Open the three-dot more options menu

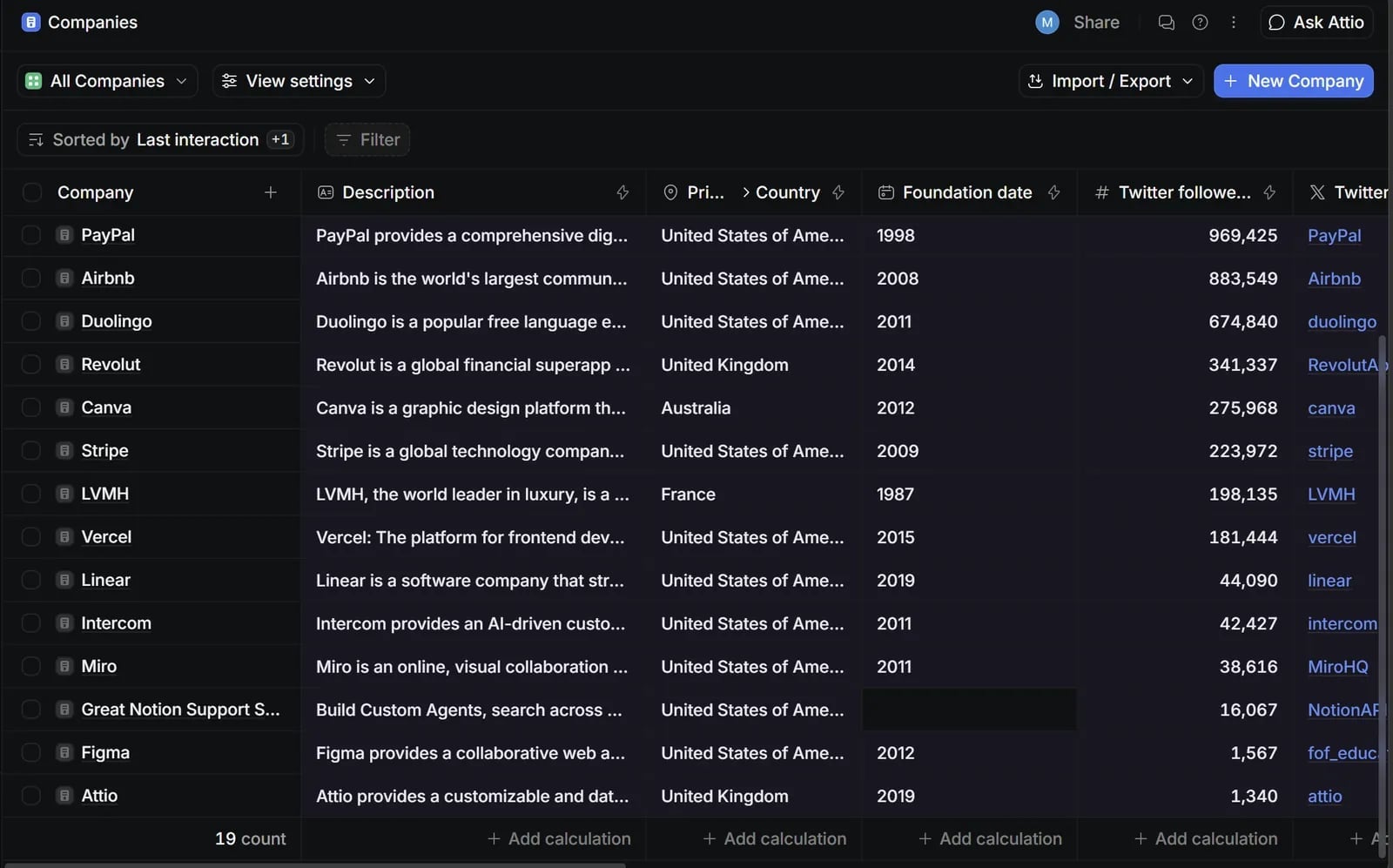1233,23
